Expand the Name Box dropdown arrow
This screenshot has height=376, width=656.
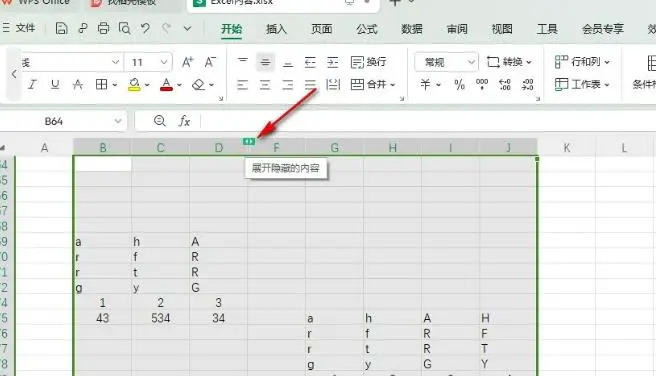pos(118,121)
